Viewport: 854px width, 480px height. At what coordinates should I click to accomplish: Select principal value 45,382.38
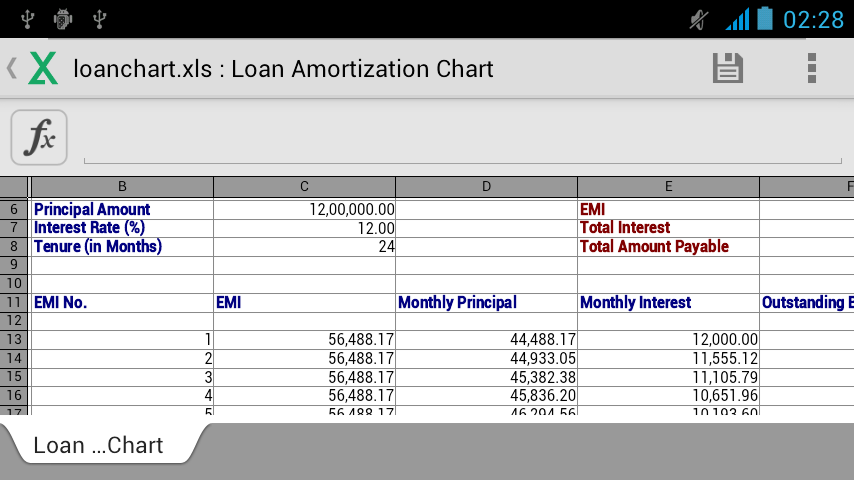(486, 377)
